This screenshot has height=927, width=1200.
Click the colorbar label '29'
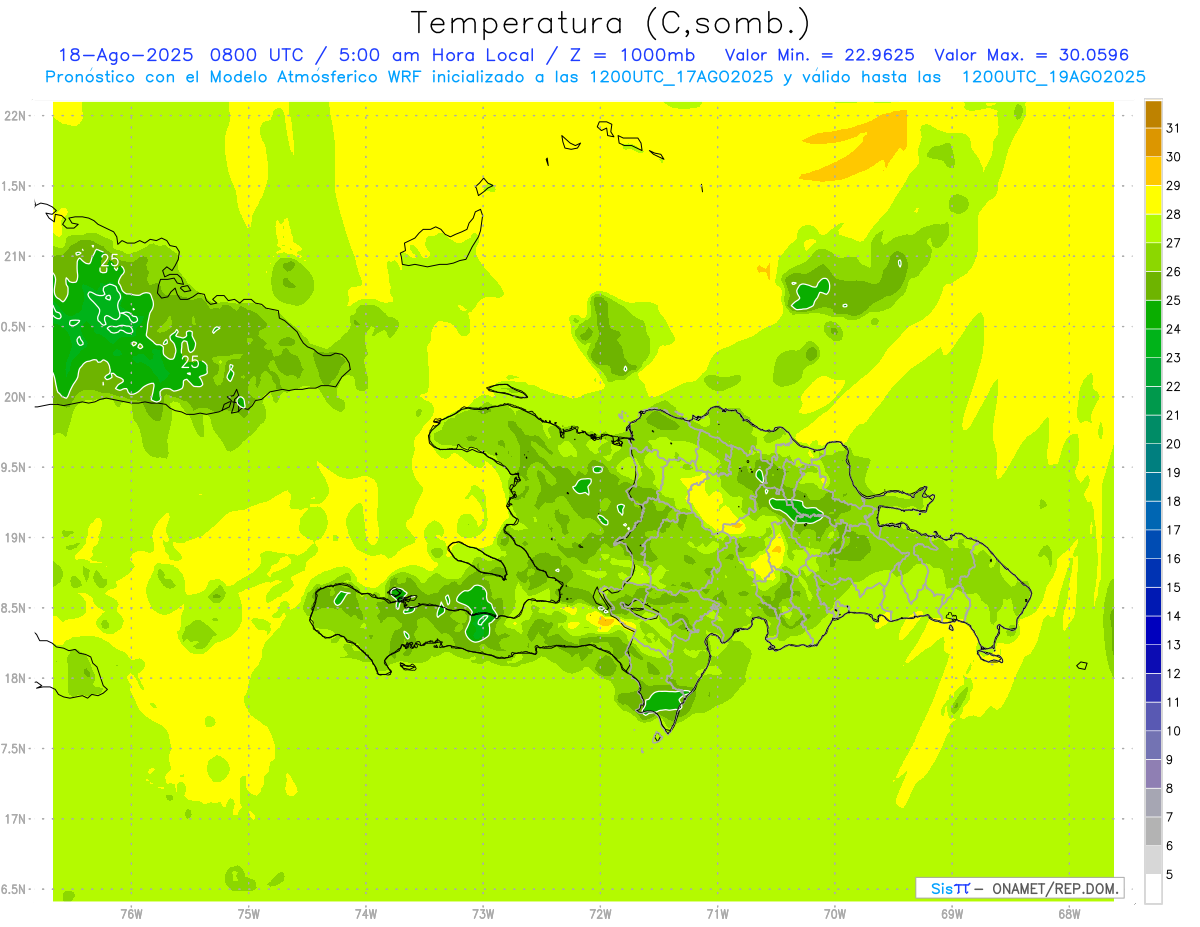tap(1173, 186)
